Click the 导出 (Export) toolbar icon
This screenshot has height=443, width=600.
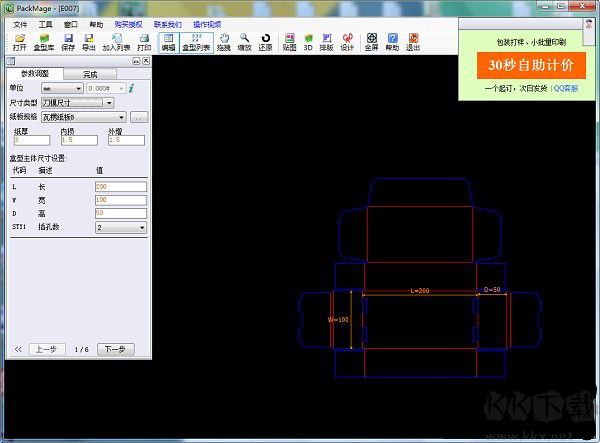coord(90,41)
